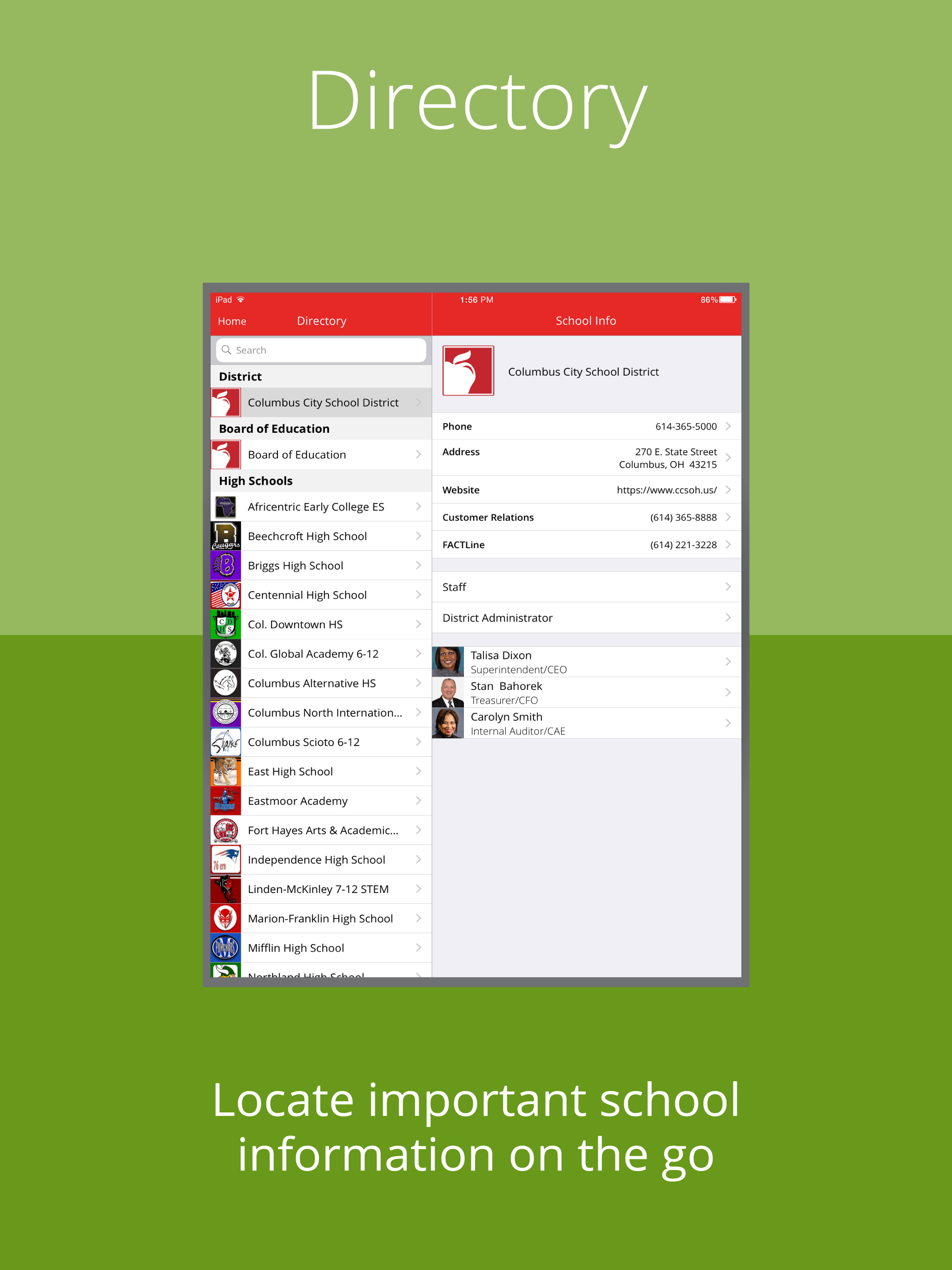
Task: Open Beechcroft High School entry
Action: [321, 536]
